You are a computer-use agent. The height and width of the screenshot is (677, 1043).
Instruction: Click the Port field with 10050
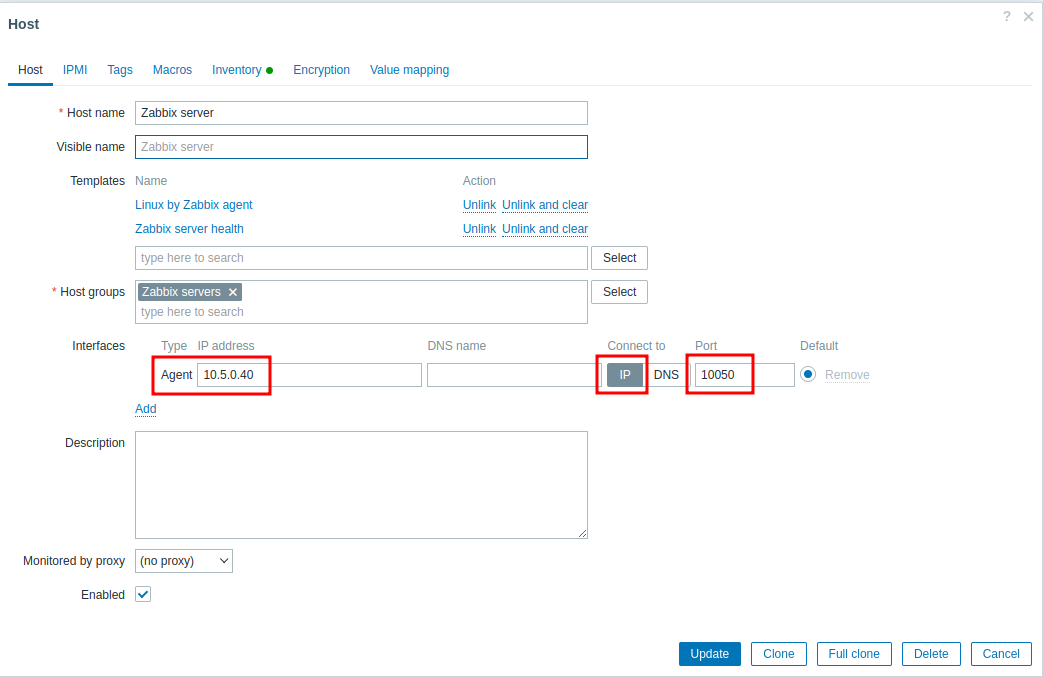coord(744,374)
